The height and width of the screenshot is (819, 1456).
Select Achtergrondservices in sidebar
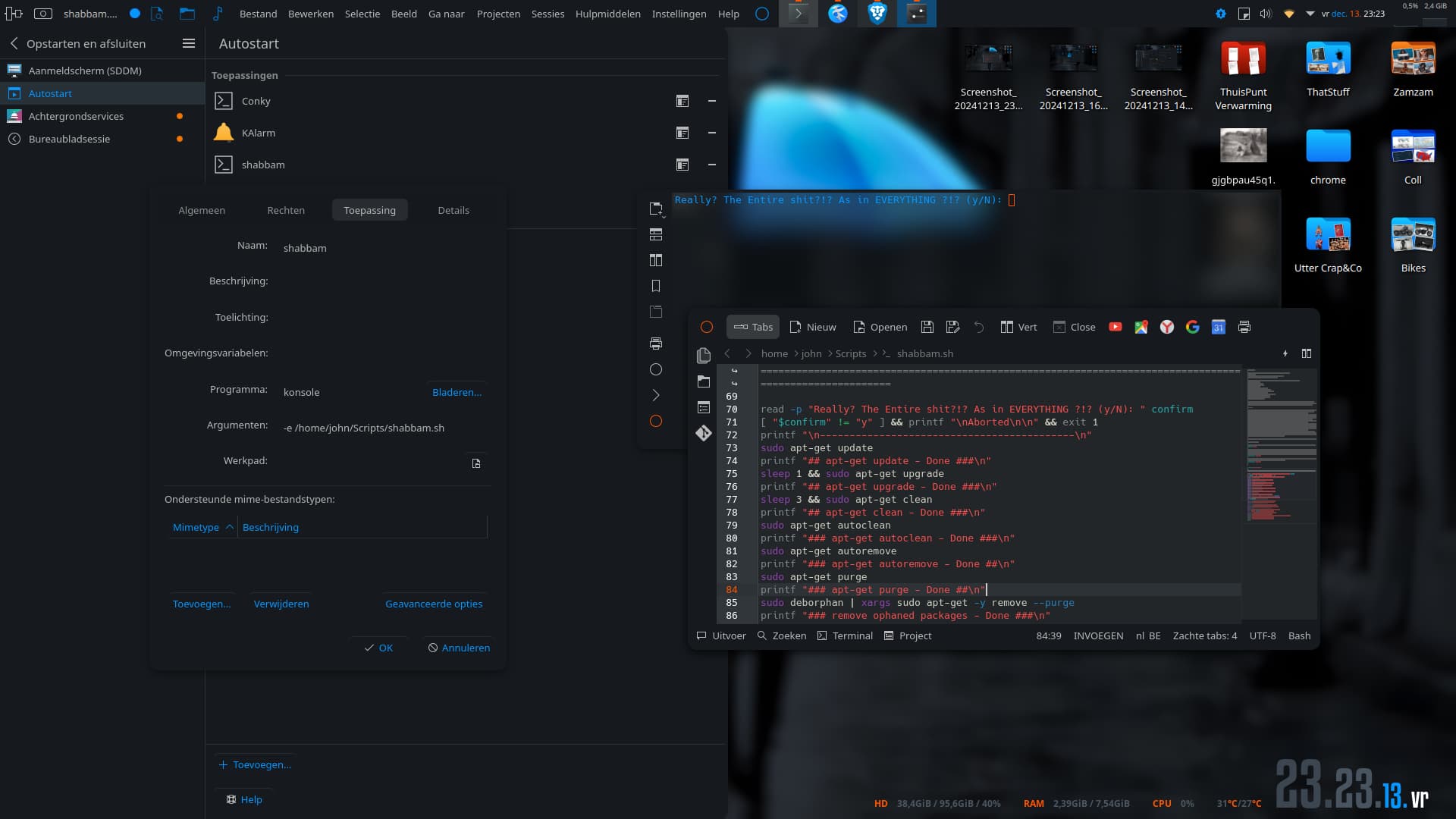102,116
